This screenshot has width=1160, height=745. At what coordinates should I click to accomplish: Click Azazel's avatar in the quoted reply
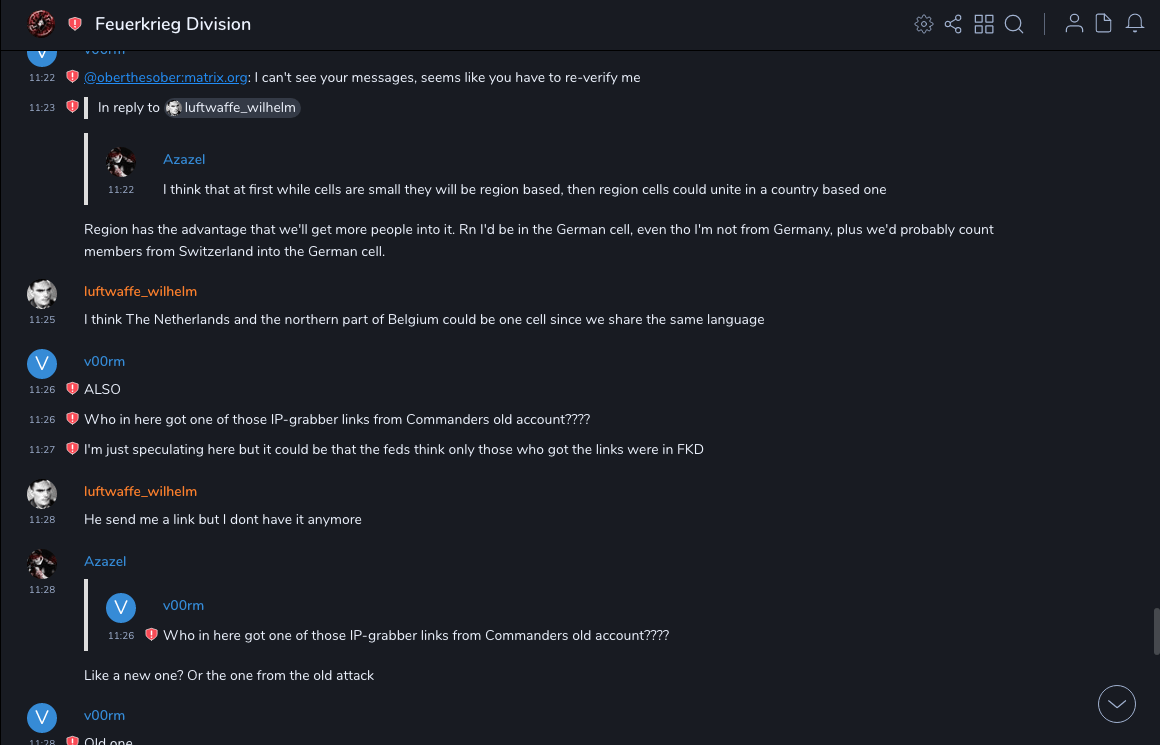(121, 162)
